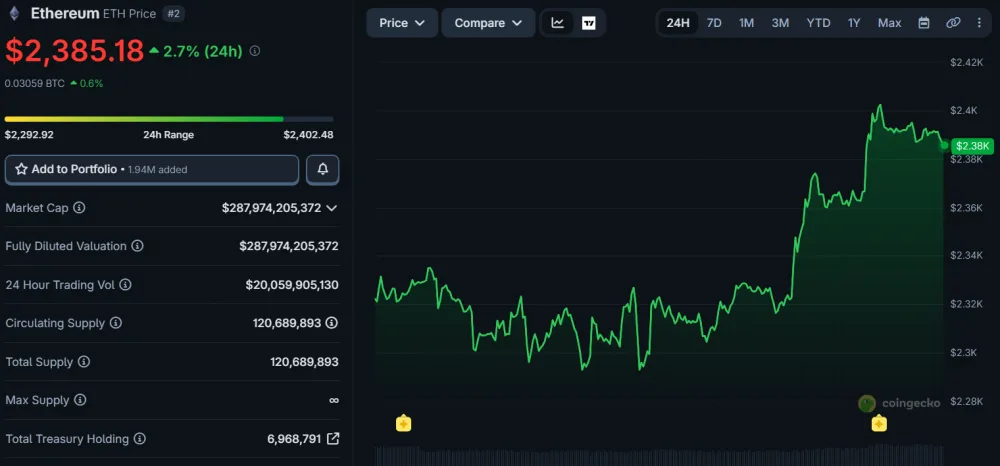Click the $2,402.48 range high value
The height and width of the screenshot is (466, 1000).
pyautogui.click(x=309, y=135)
